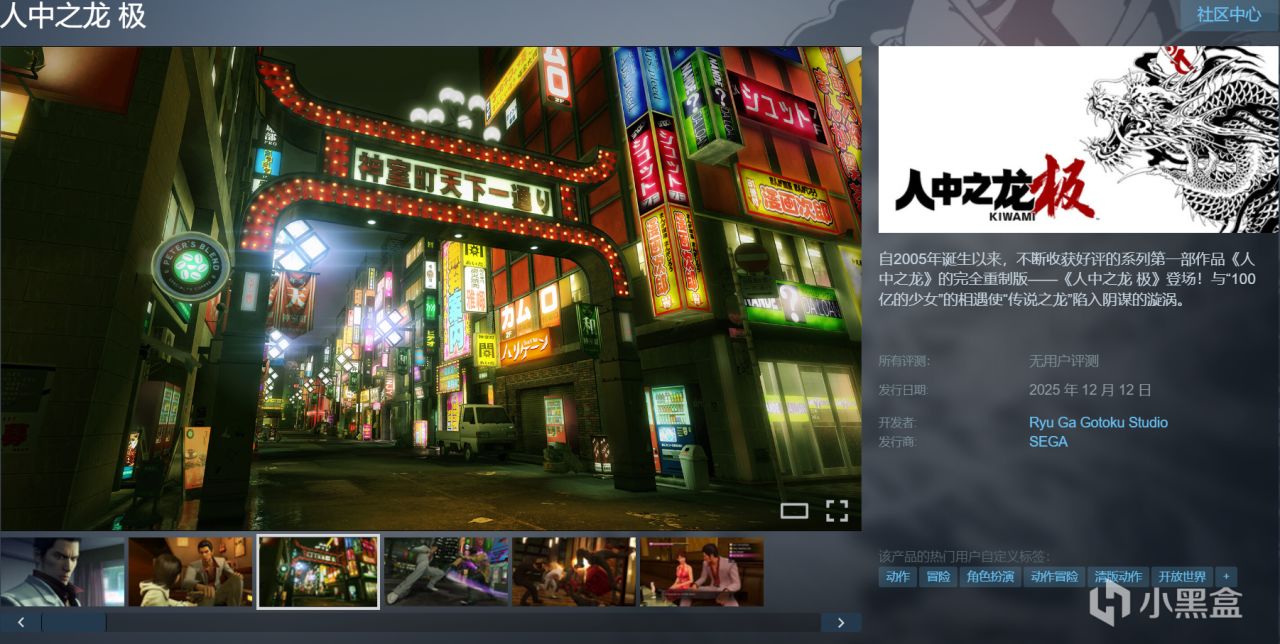1280x644 pixels.
Task: Open fullscreen view icon on screenshot
Action: [837, 511]
